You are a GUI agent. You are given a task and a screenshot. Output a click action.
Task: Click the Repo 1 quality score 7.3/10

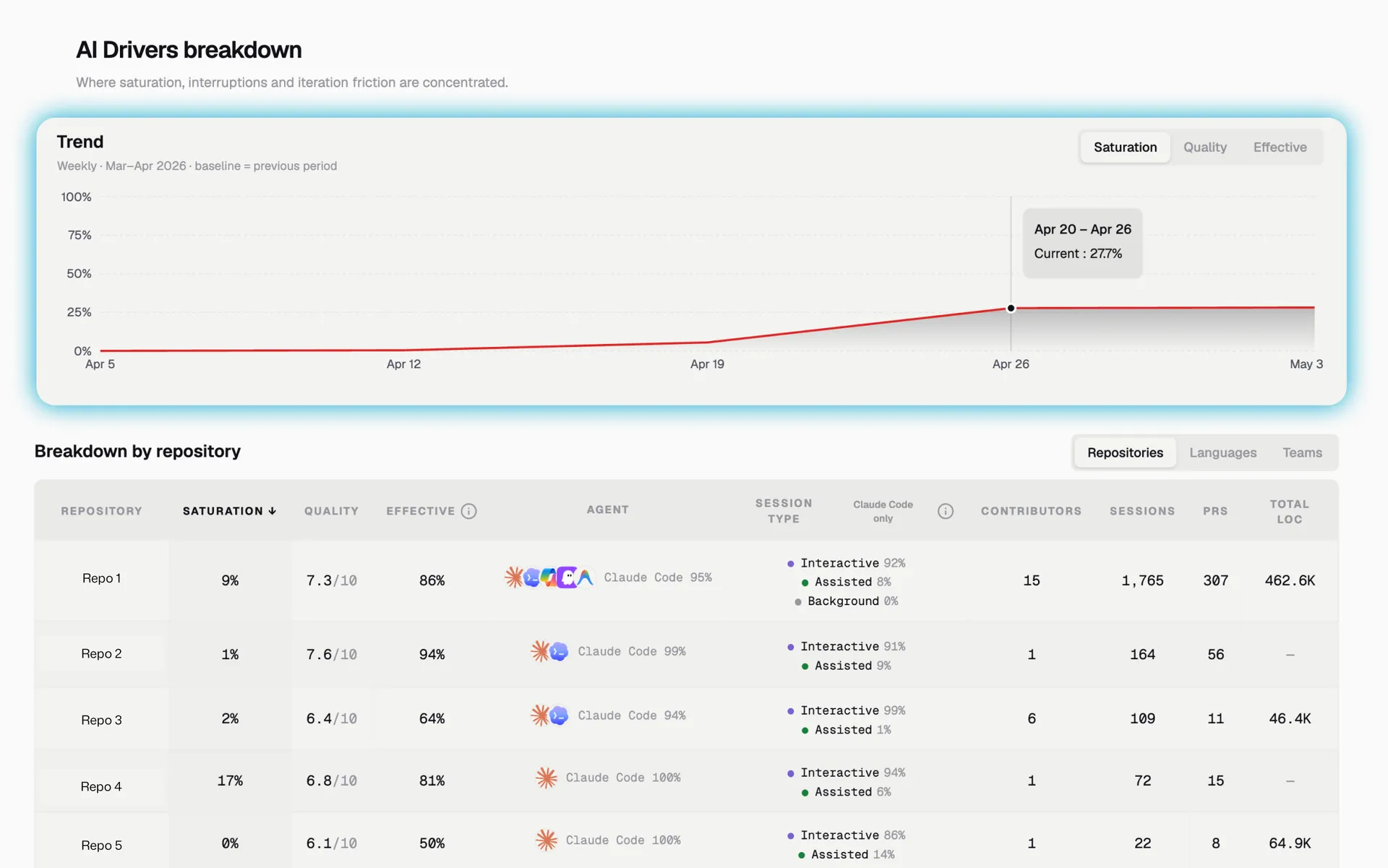click(331, 580)
